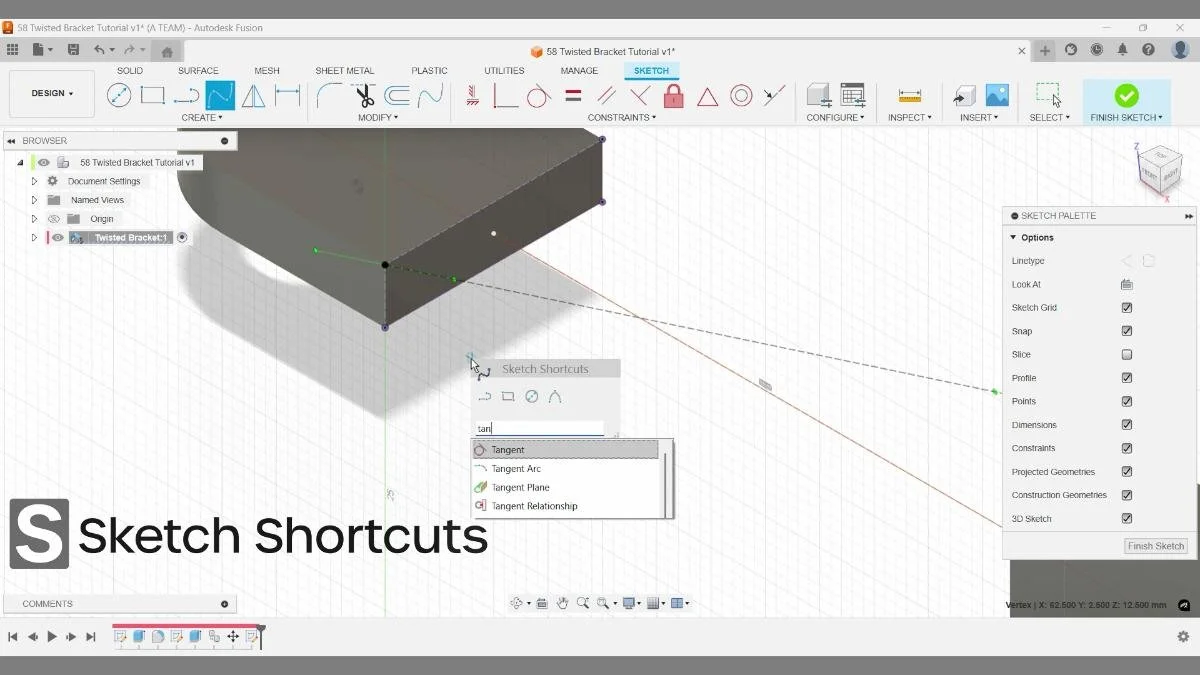
Task: Hide the Twisted Bracket:1 body
Action: (57, 237)
